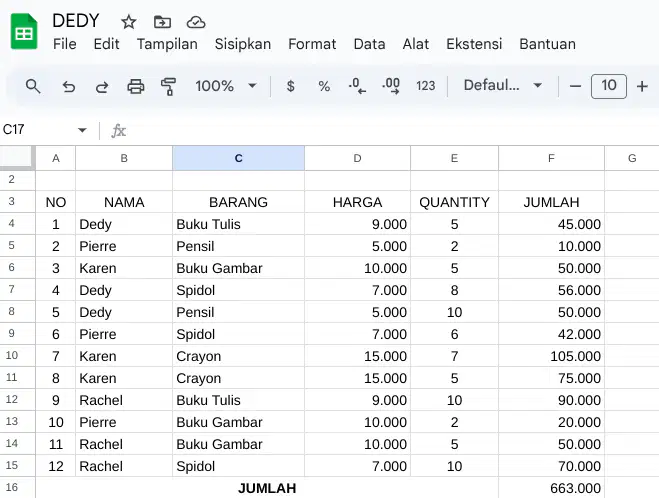659x498 pixels.
Task: Click the fx formula icon
Action: (x=119, y=131)
